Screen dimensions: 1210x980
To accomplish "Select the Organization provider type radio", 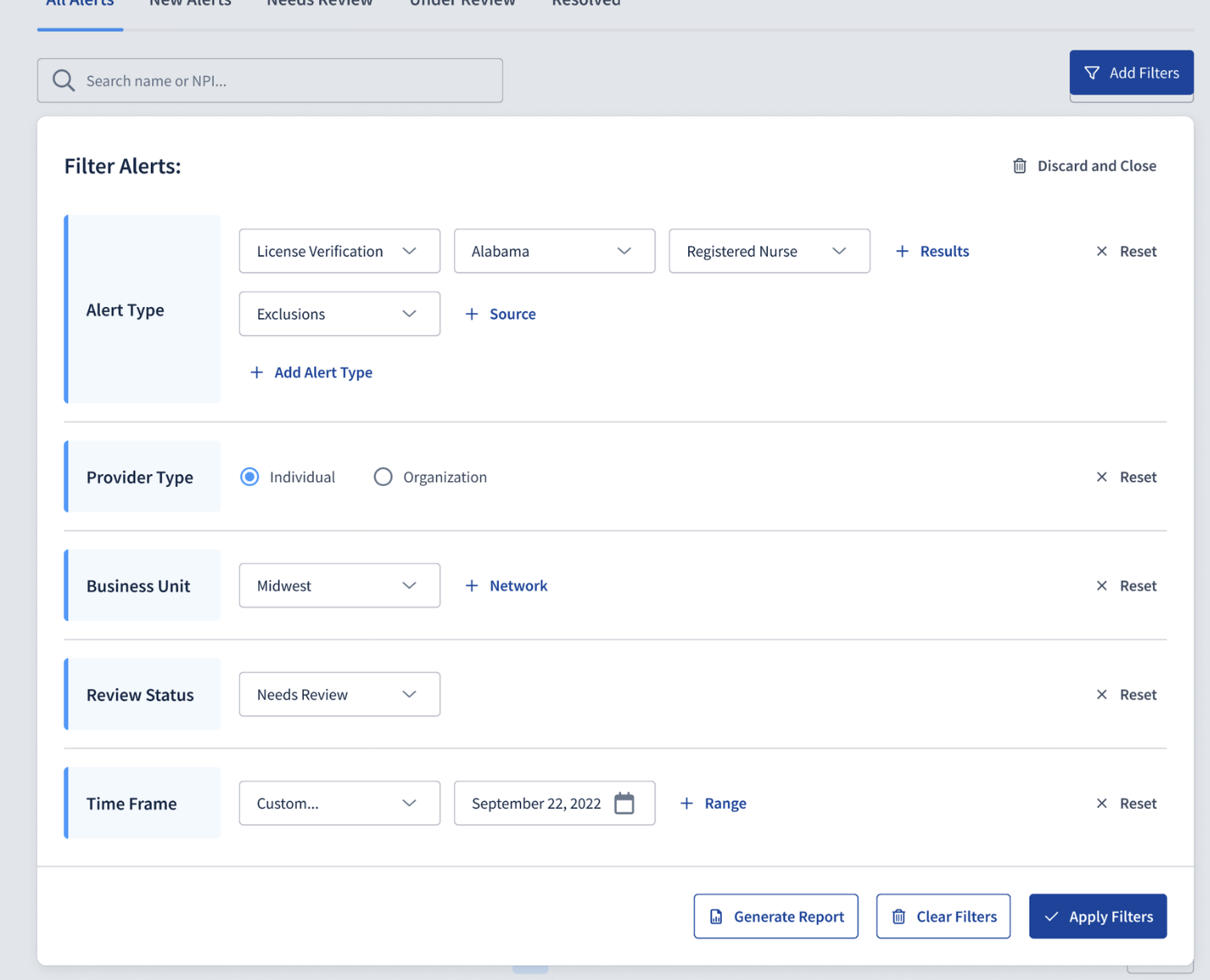I will point(384,477).
